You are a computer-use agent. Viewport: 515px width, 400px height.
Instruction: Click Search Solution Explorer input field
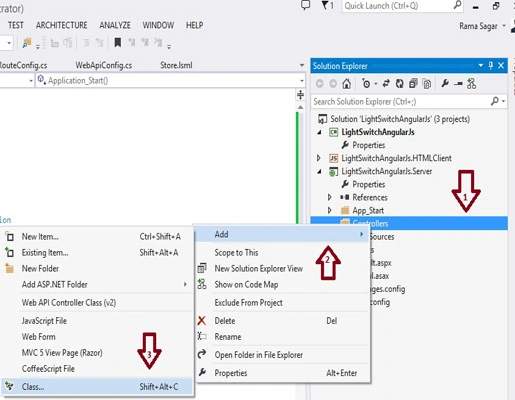click(x=400, y=102)
